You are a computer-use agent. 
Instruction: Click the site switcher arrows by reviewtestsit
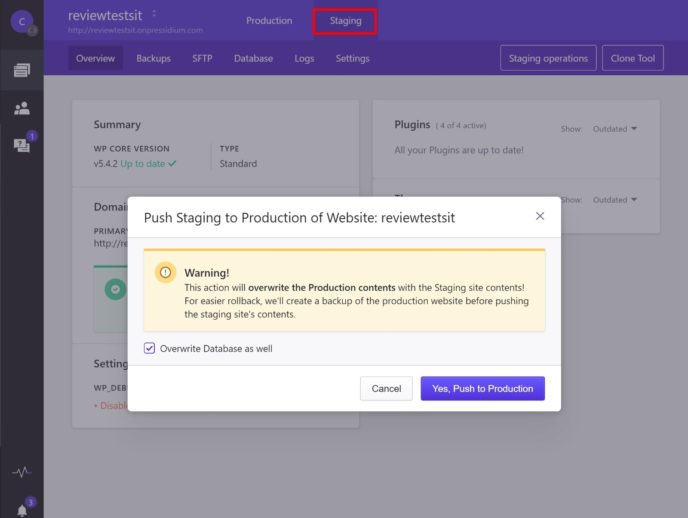tap(154, 14)
